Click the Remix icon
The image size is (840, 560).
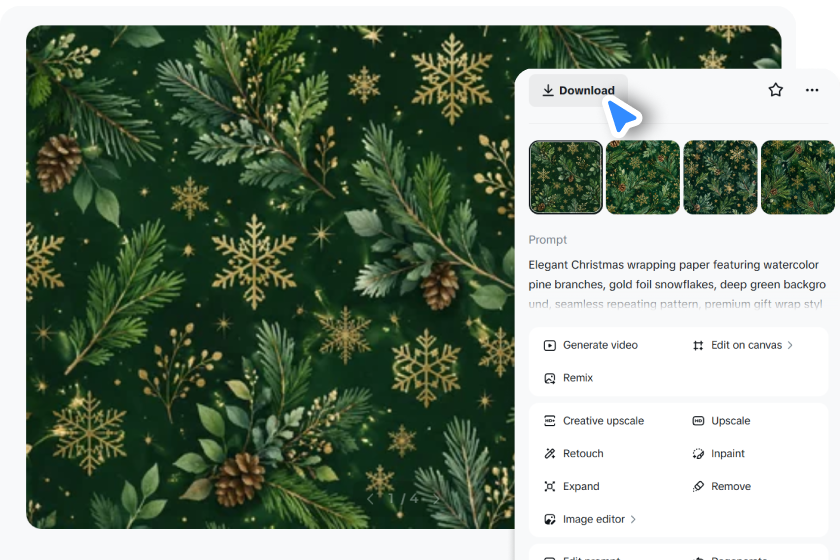click(x=550, y=378)
